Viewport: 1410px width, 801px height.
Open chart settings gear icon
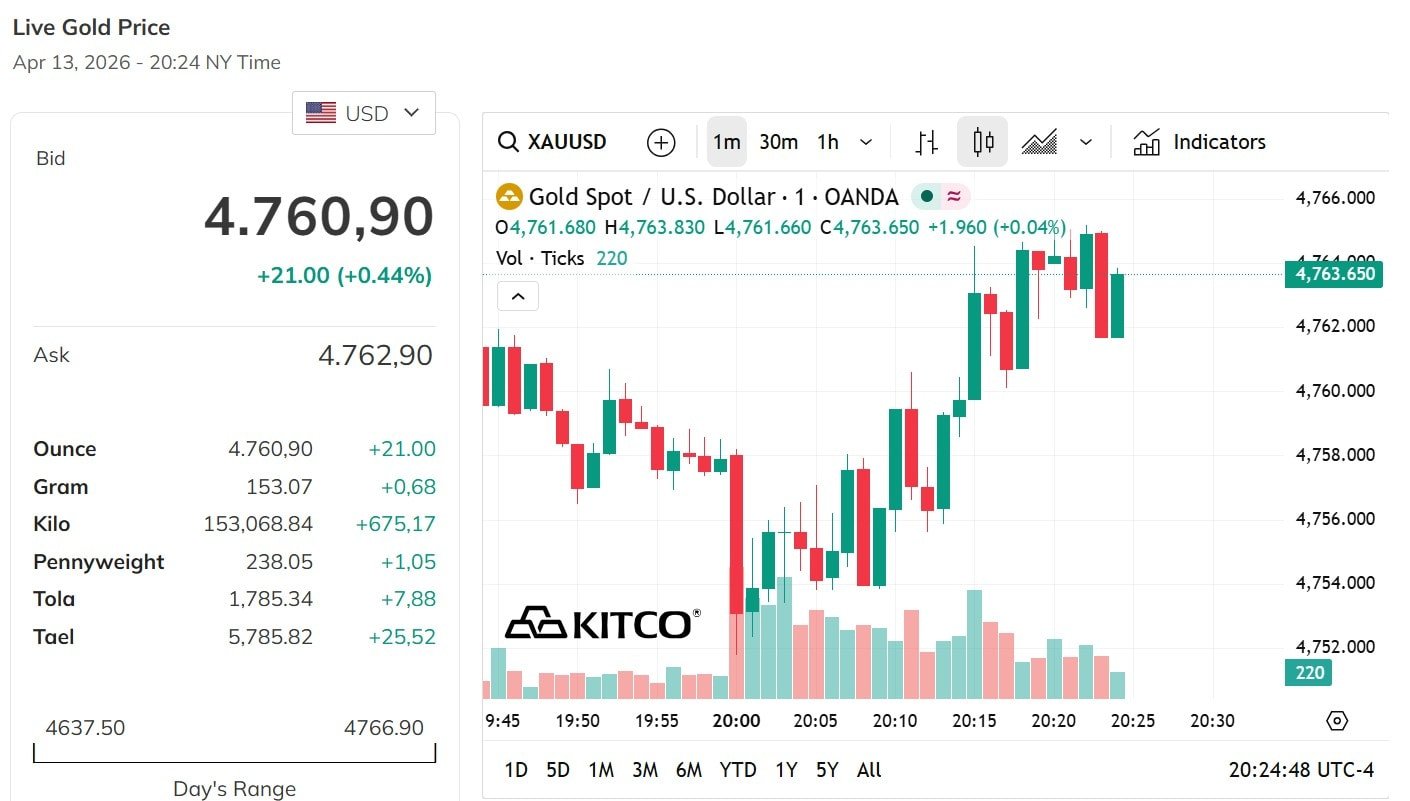click(1337, 721)
